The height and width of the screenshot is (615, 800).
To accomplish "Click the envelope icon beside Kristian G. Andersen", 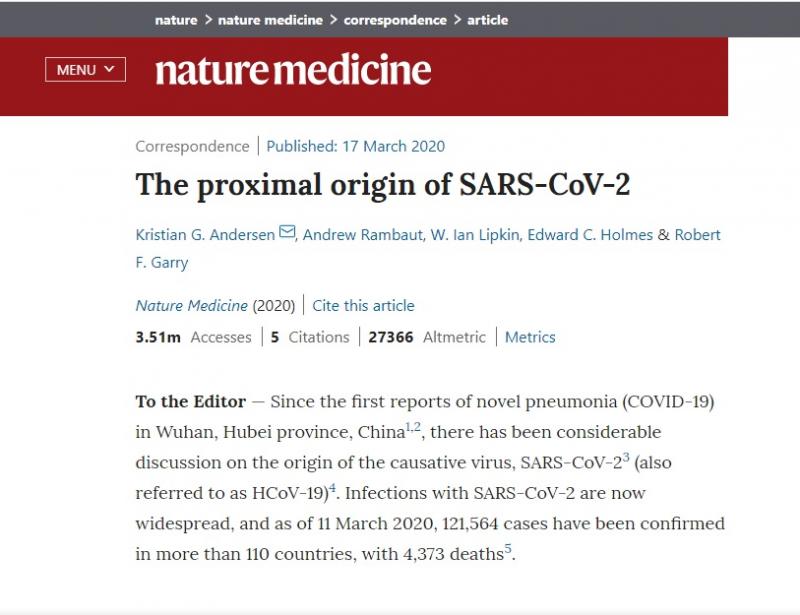I will [x=287, y=233].
